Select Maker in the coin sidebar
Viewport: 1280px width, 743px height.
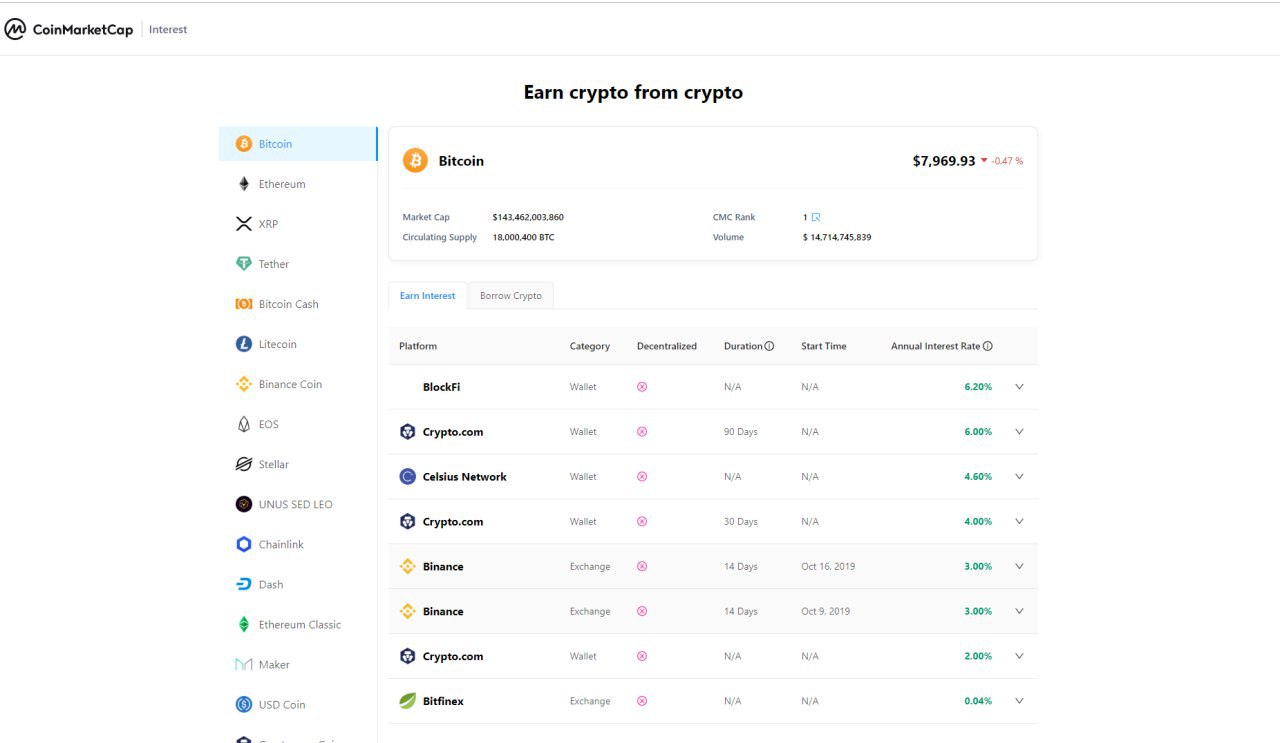[x=298, y=664]
